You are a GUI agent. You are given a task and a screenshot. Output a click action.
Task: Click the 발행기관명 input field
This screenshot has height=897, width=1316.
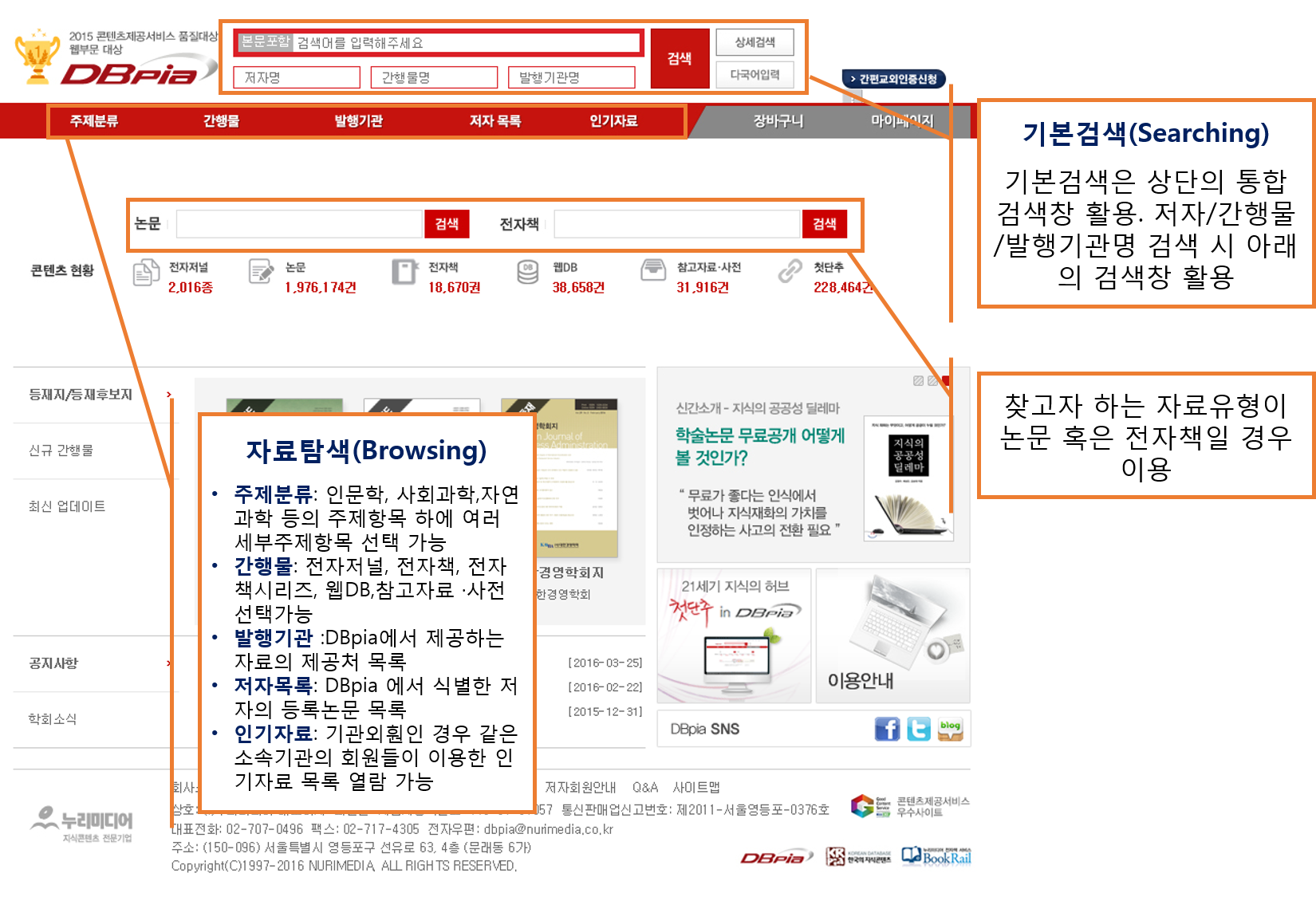[x=571, y=77]
